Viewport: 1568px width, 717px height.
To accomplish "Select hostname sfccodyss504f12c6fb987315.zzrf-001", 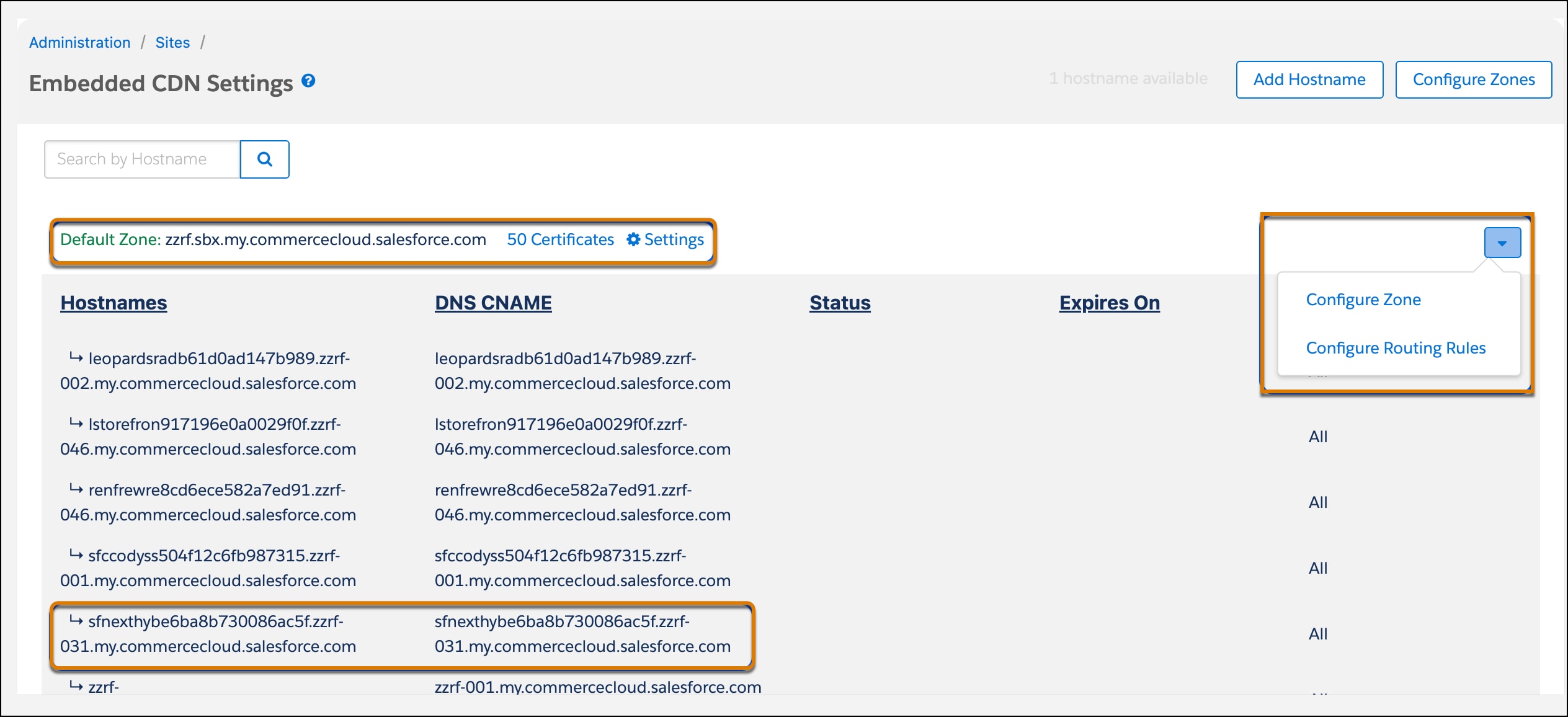I will 208,568.
